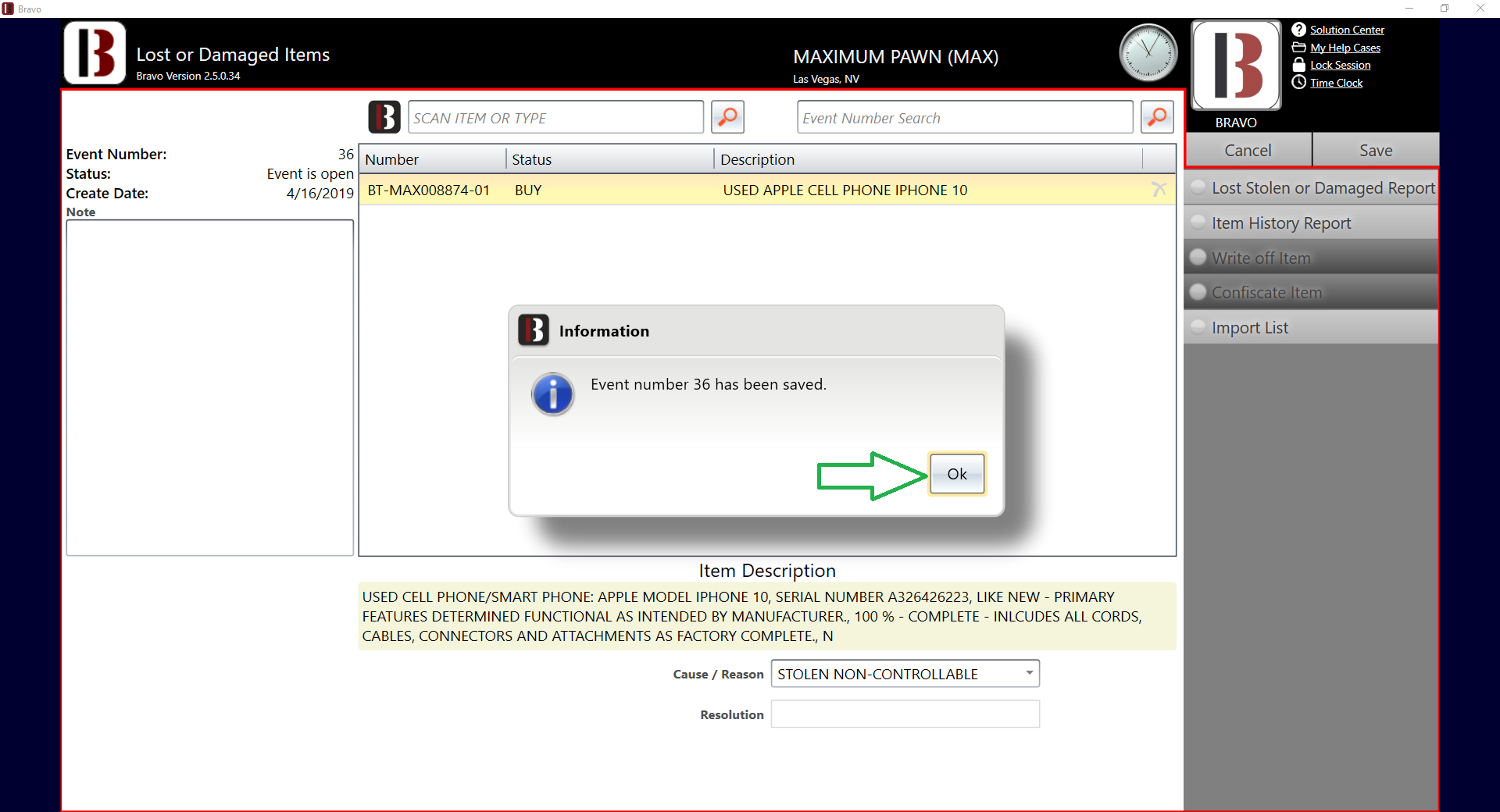Click the Time Clock icon
The width and height of the screenshot is (1500, 812).
pyautogui.click(x=1298, y=82)
